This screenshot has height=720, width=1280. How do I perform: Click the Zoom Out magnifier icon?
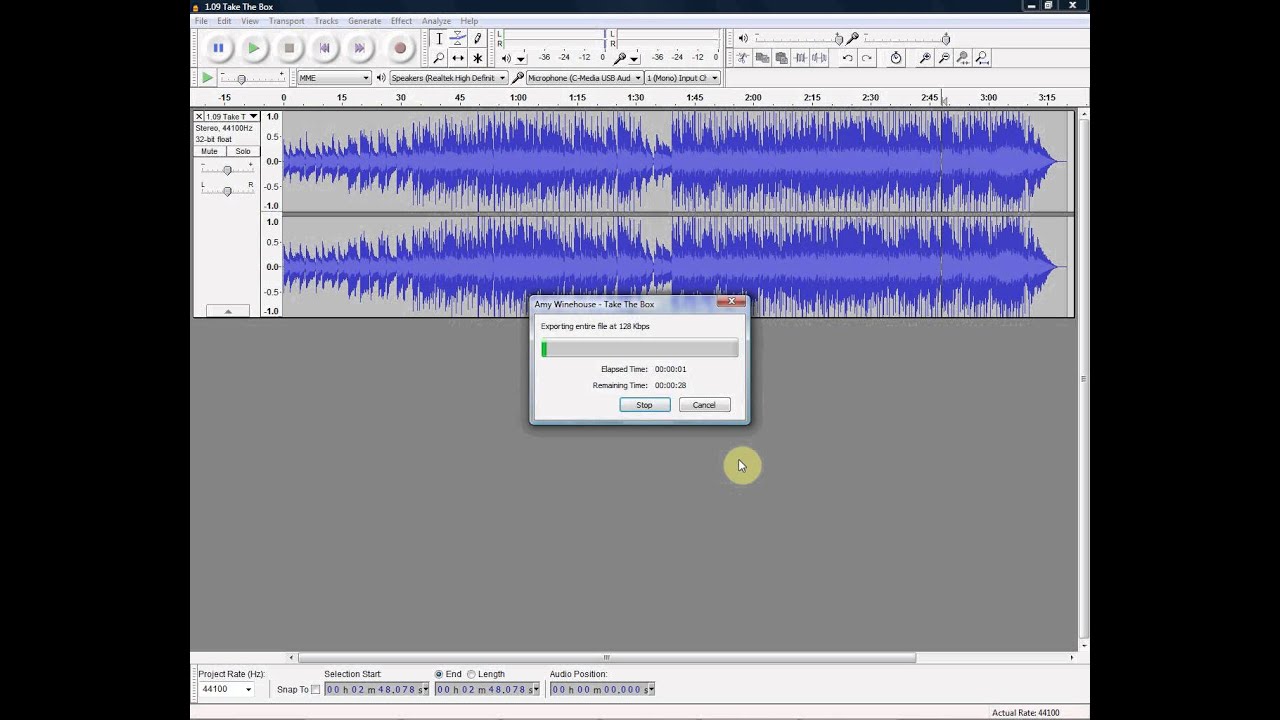pyautogui.click(x=944, y=58)
